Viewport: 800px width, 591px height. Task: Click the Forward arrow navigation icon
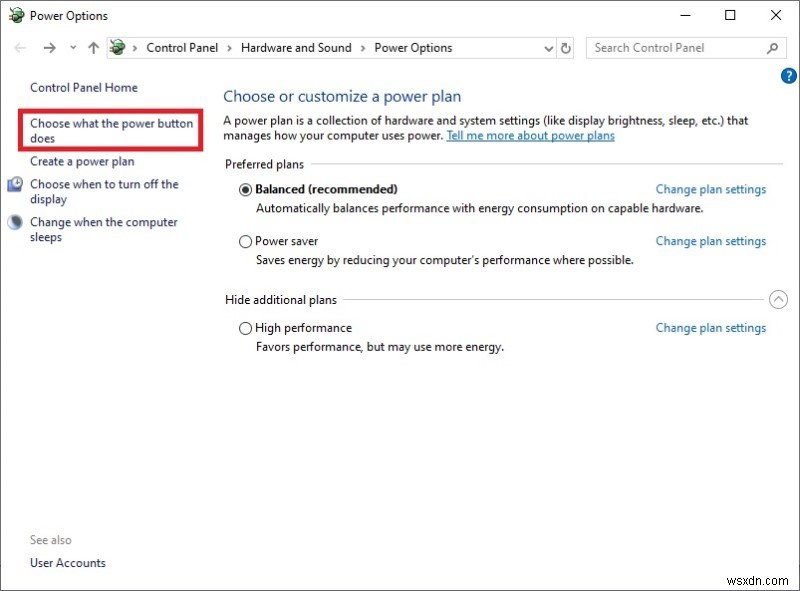click(x=49, y=48)
